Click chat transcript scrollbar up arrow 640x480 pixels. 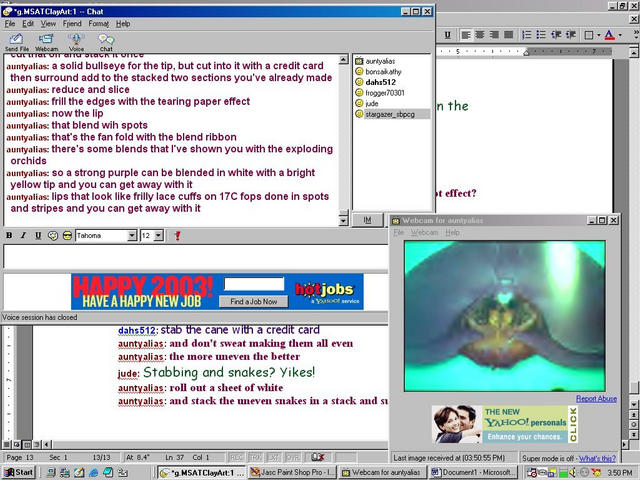pyautogui.click(x=344, y=60)
